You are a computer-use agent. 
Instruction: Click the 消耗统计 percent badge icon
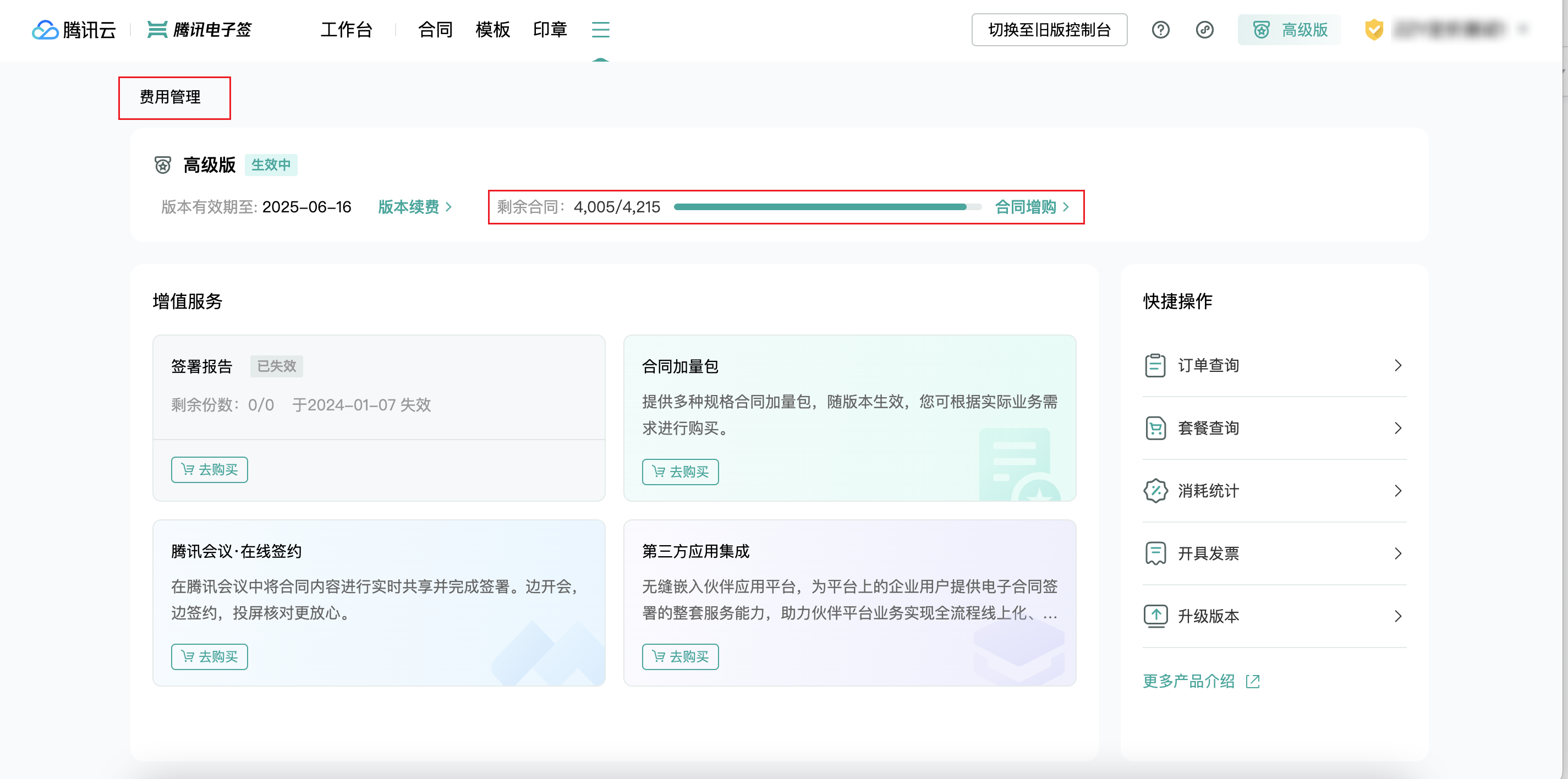1155,491
